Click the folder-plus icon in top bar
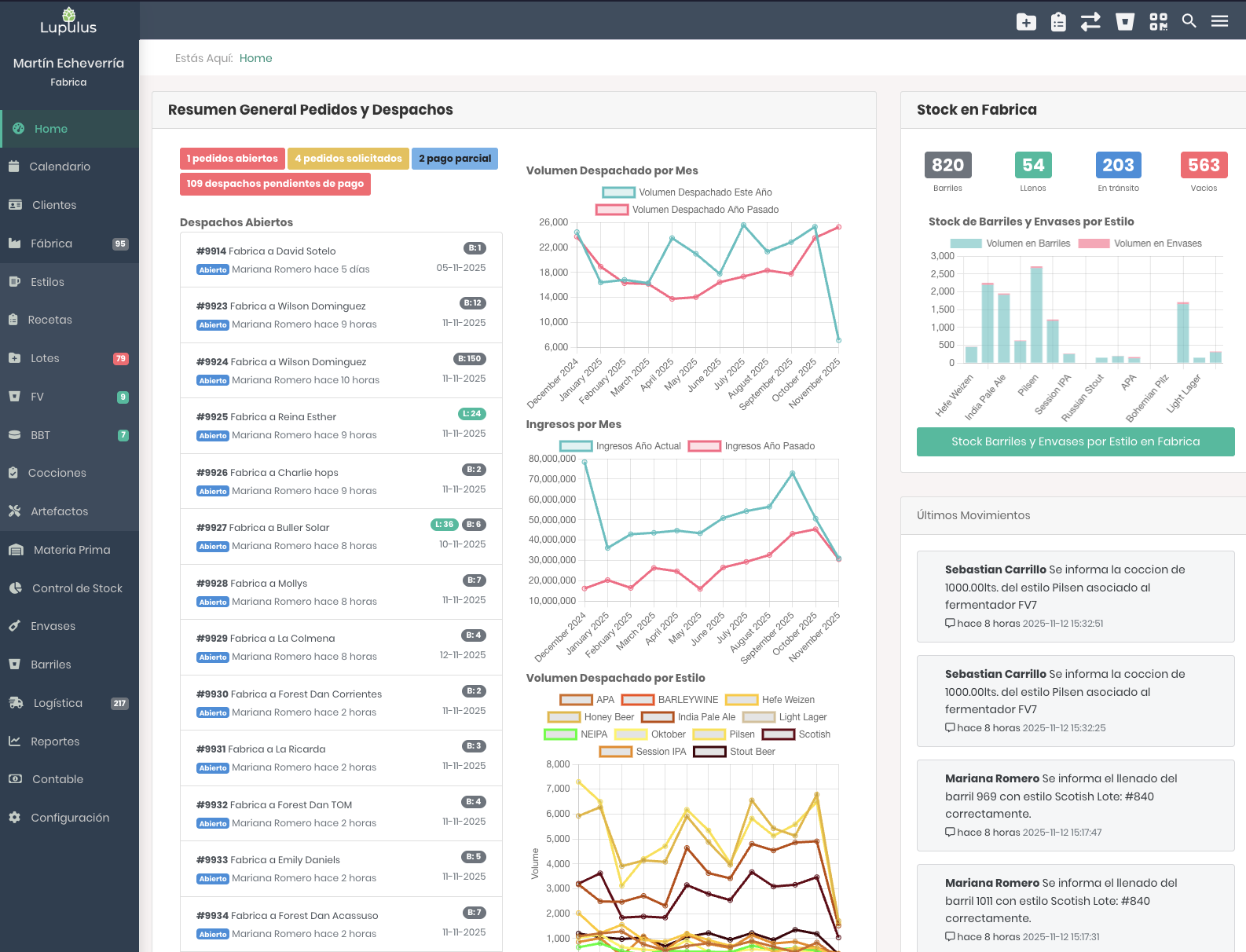The width and height of the screenshot is (1246, 952). [x=1026, y=22]
